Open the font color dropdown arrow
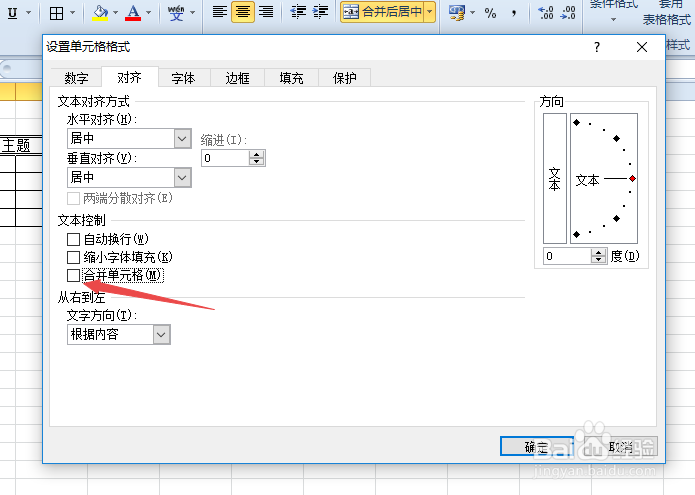The width and height of the screenshot is (695, 495). click(x=148, y=13)
